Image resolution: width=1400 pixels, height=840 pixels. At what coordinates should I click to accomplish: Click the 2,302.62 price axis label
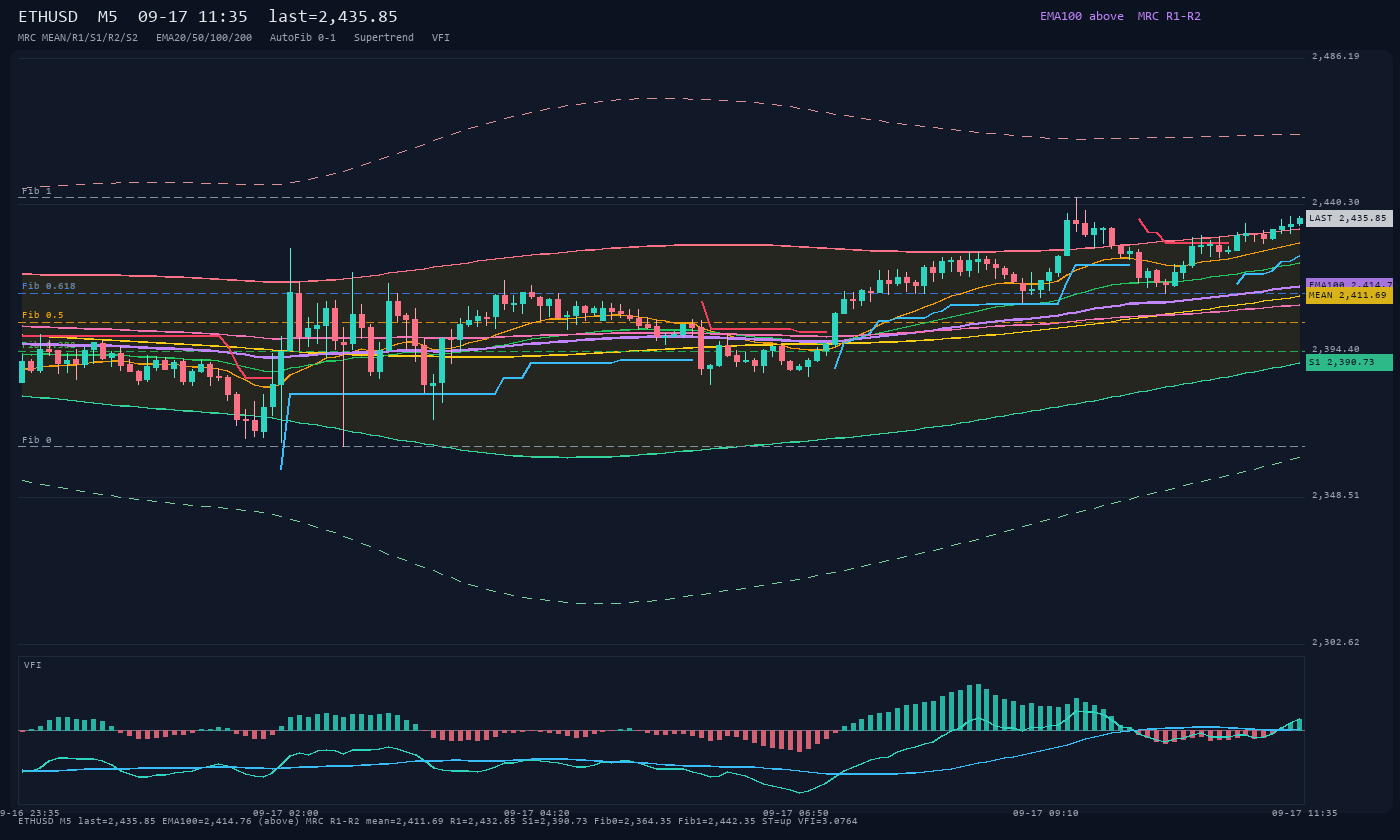coord(1336,642)
